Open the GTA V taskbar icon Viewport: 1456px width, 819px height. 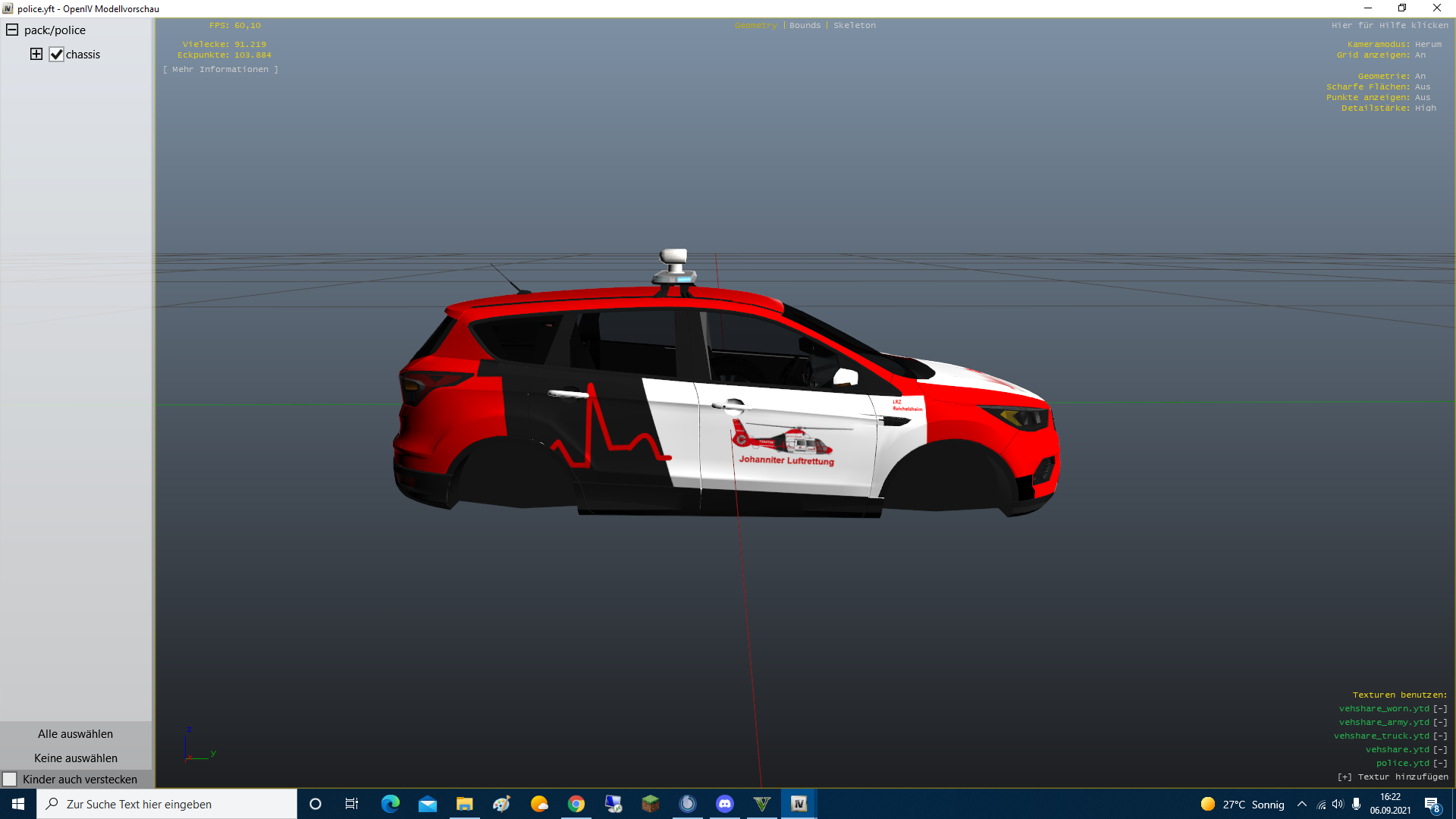point(761,804)
